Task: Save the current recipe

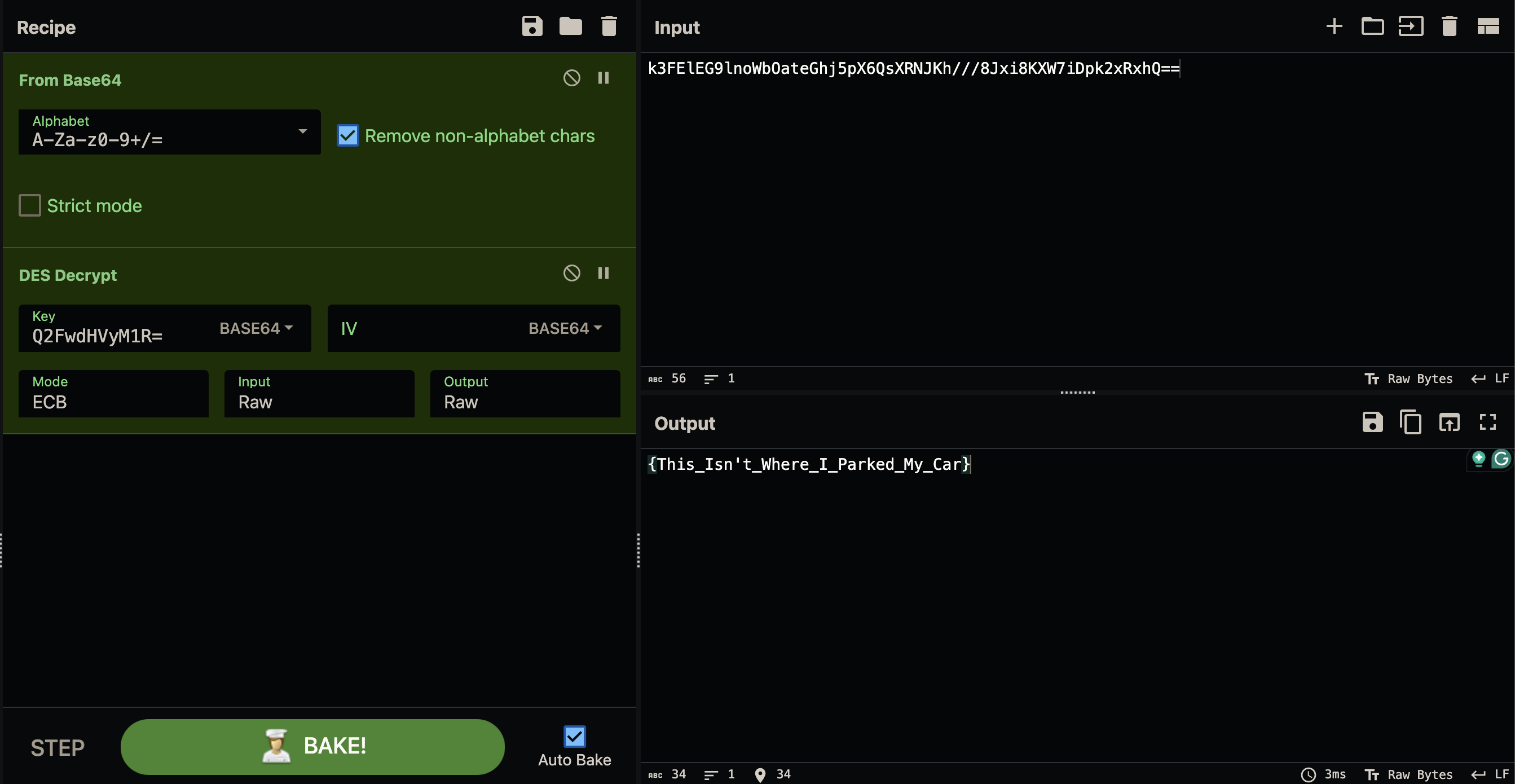Action: tap(532, 27)
